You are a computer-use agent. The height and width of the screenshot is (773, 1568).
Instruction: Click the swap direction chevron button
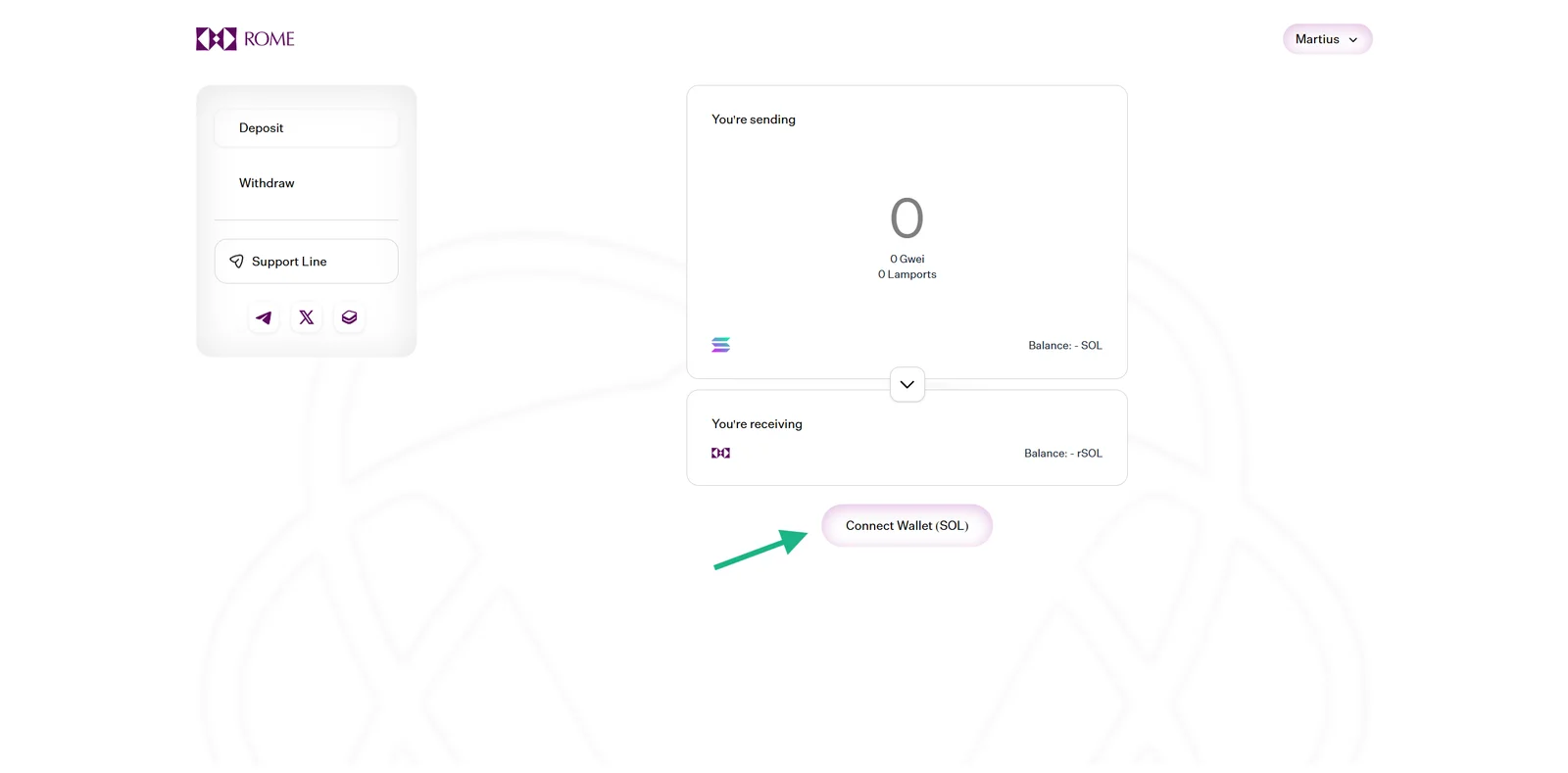907,384
